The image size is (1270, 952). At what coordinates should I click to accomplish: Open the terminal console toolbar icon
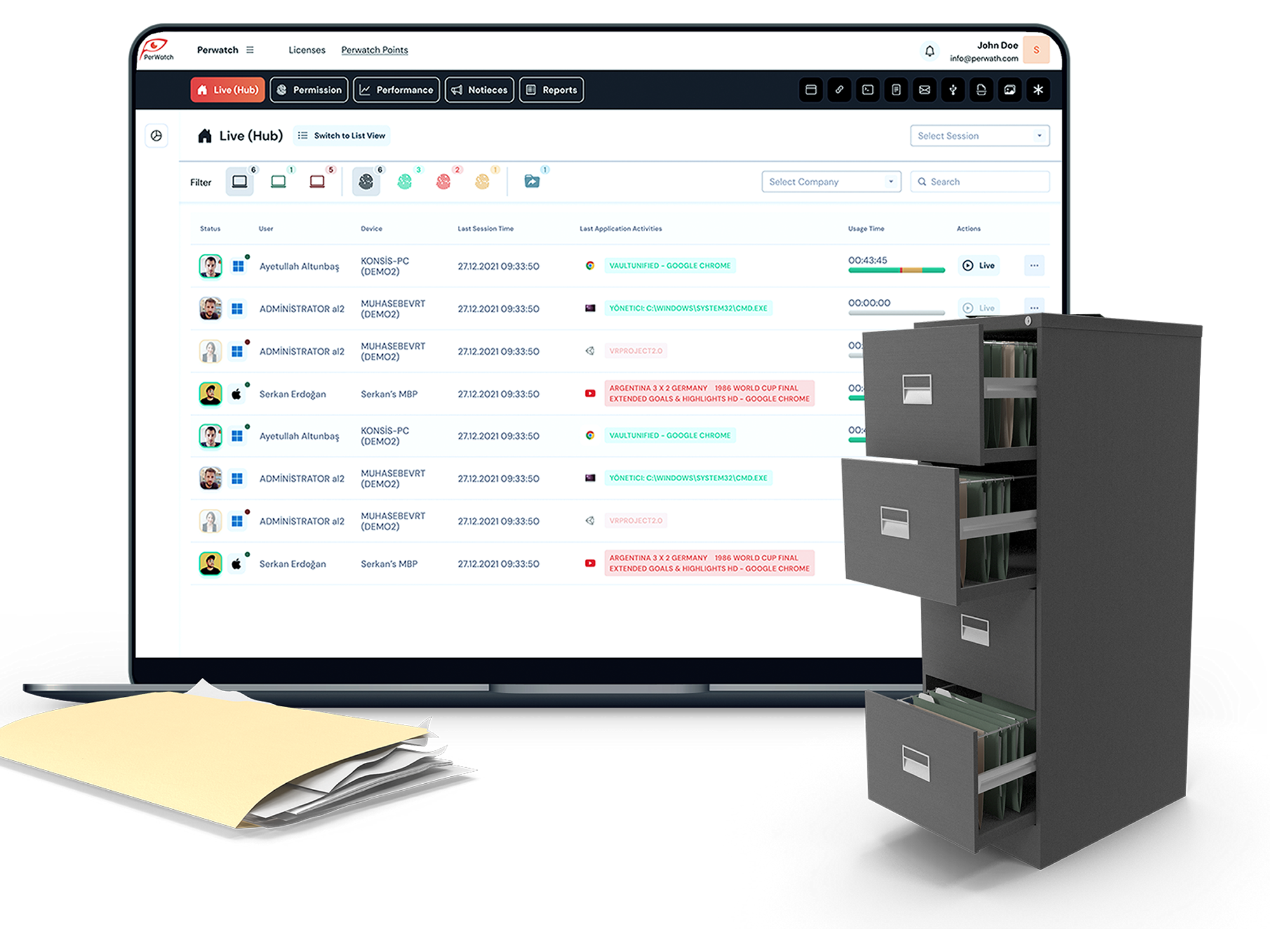point(867,90)
